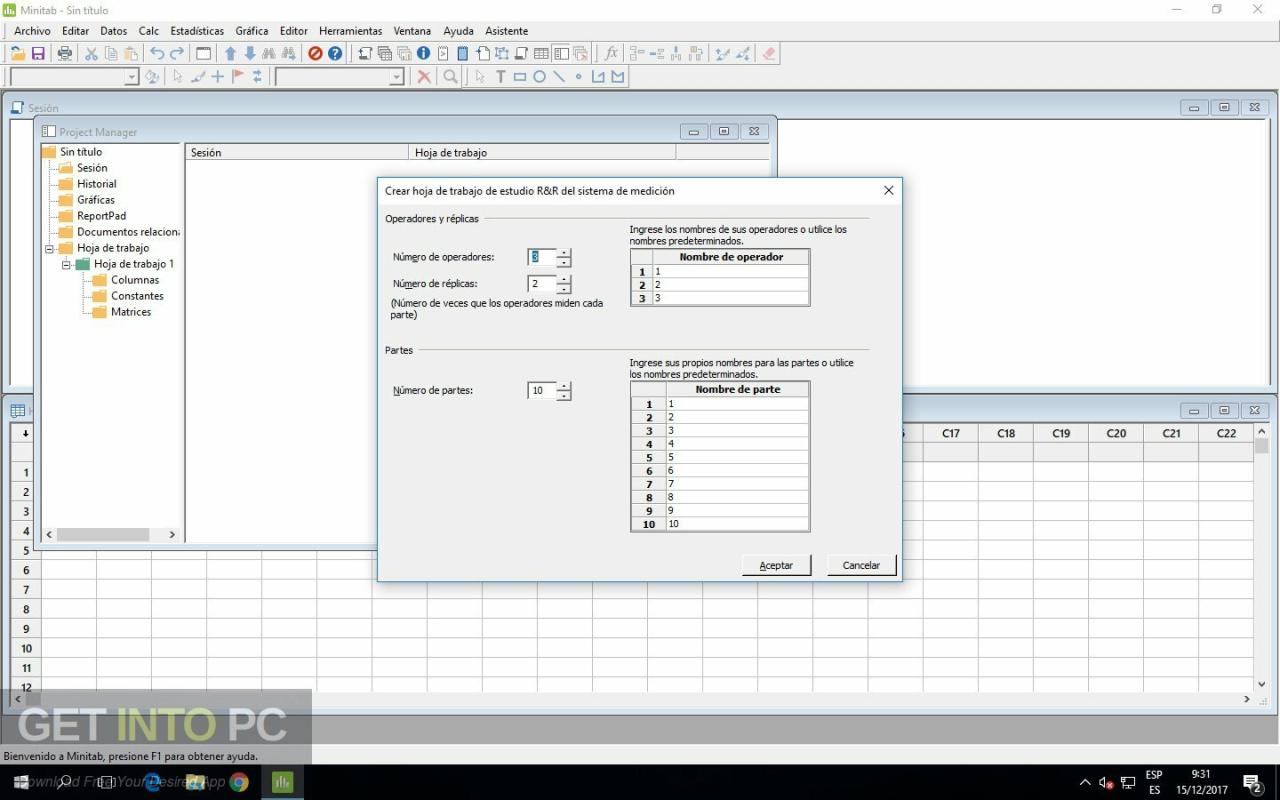Image resolution: width=1280 pixels, height=800 pixels.
Task: Open the Windows notification center icon
Action: point(1252,782)
